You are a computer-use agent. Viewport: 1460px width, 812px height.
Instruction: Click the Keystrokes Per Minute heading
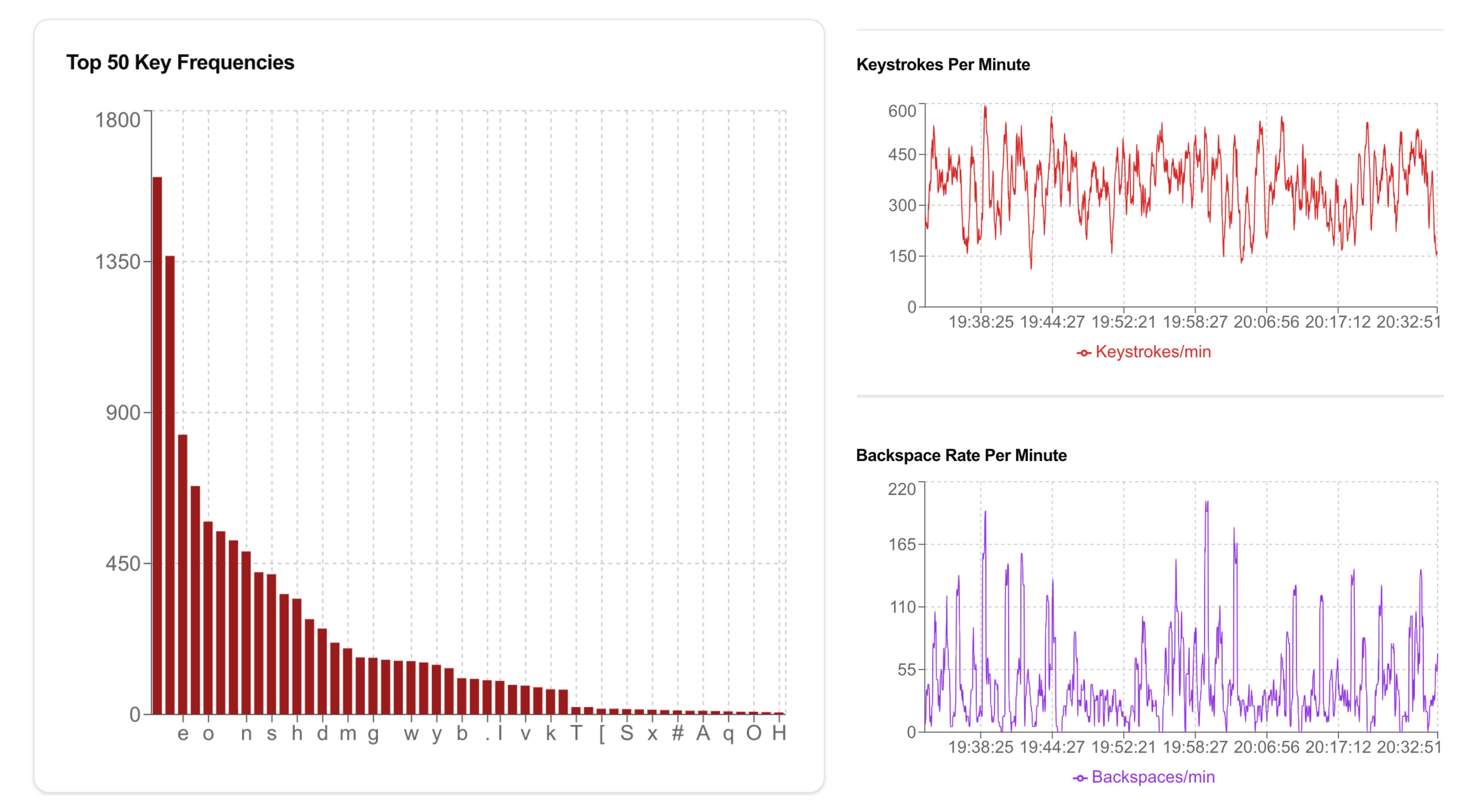(943, 64)
